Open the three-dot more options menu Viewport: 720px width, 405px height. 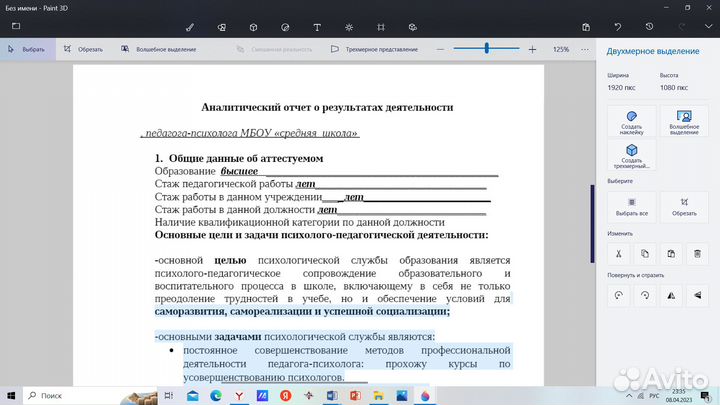point(585,49)
